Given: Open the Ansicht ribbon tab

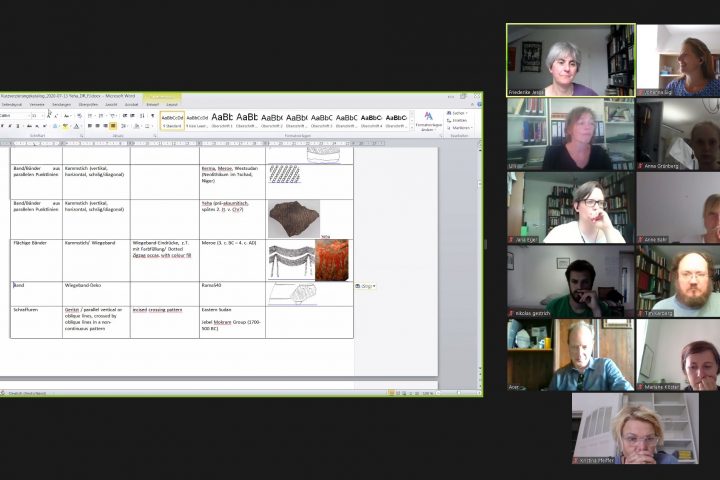Looking at the screenshot, I should click(111, 105).
